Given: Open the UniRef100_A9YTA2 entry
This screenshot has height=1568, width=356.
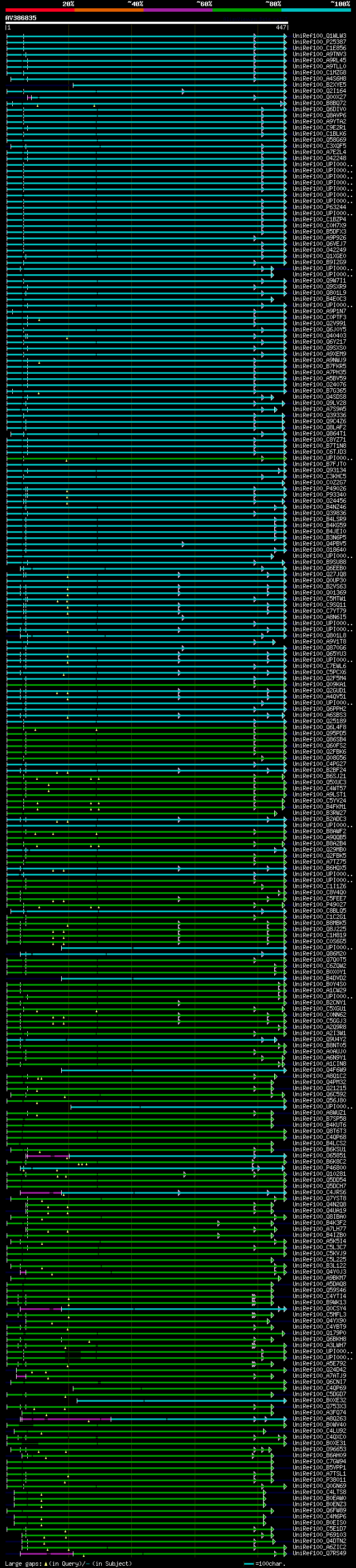Looking at the screenshot, I should click(x=319, y=122).
